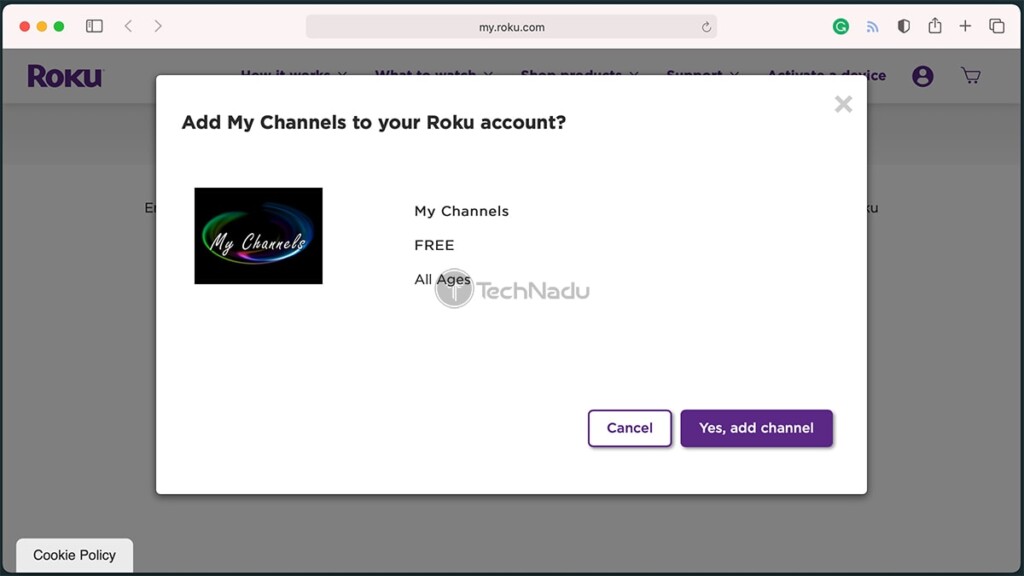Reload the my.roku.com page
The height and width of the screenshot is (576, 1024).
pos(706,27)
